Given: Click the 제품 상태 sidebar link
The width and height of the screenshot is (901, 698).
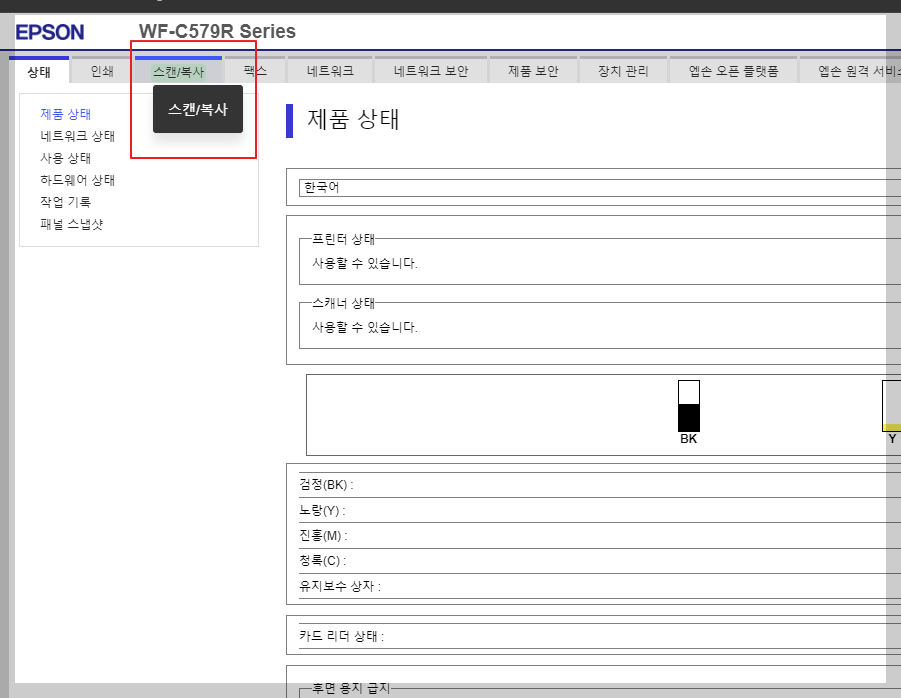Looking at the screenshot, I should 66,114.
